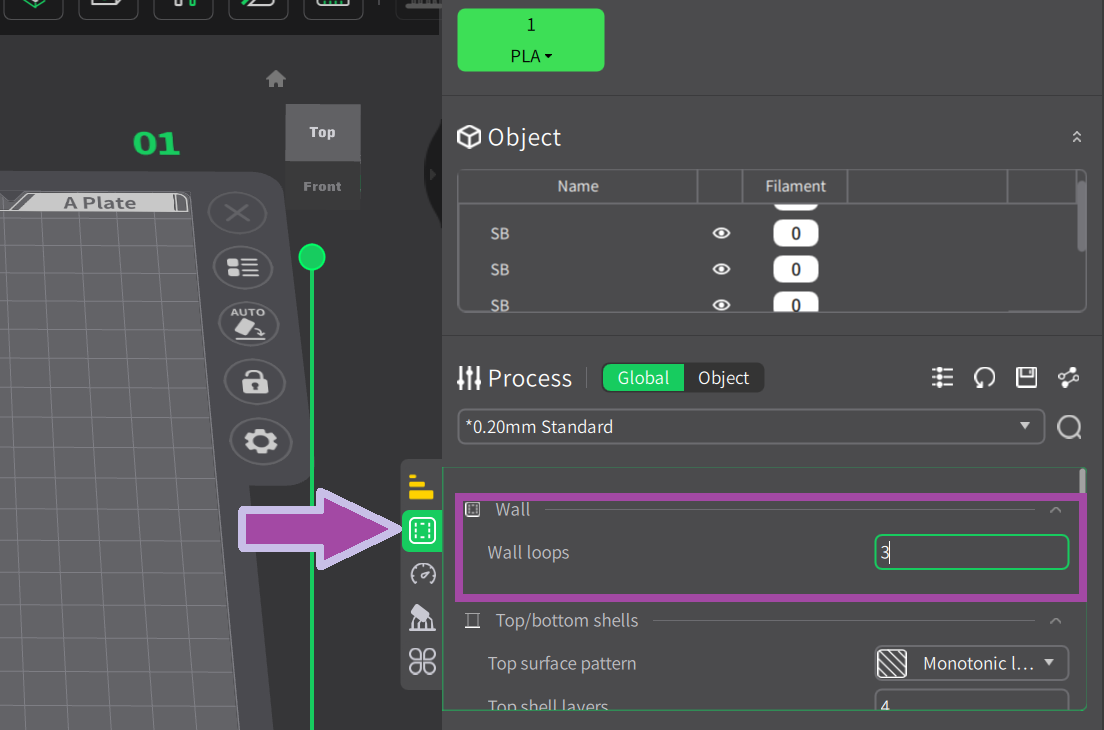
Task: Open the Top surface pattern dropdown
Action: click(x=971, y=663)
